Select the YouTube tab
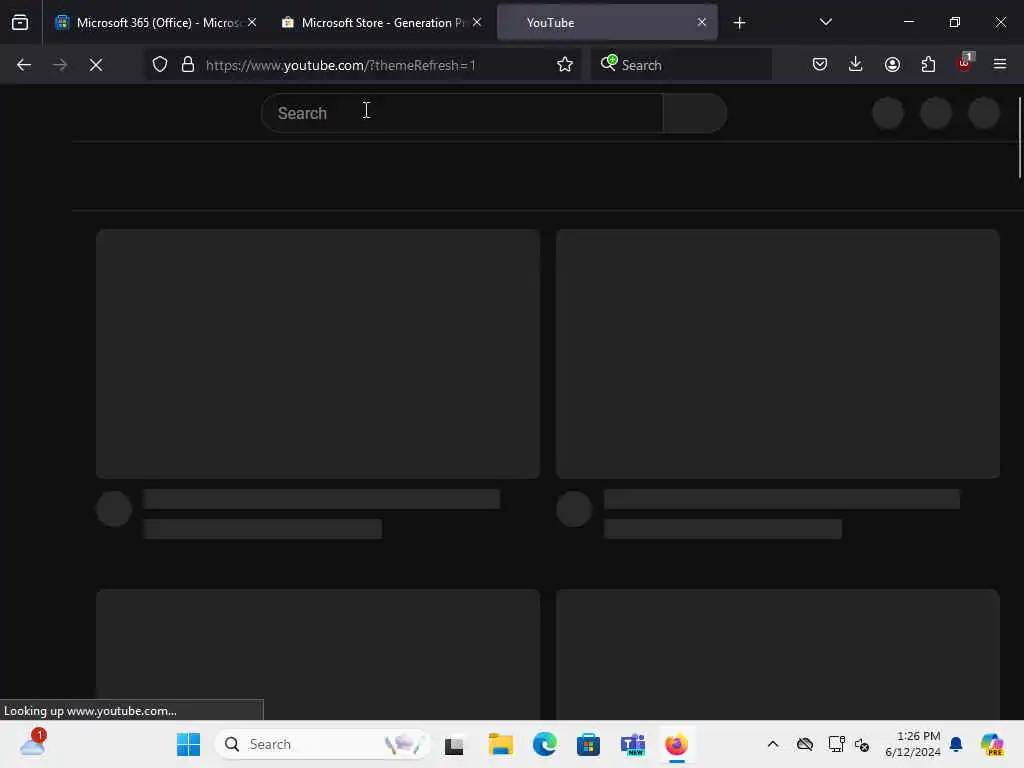The height and width of the screenshot is (768, 1024). 607,22
